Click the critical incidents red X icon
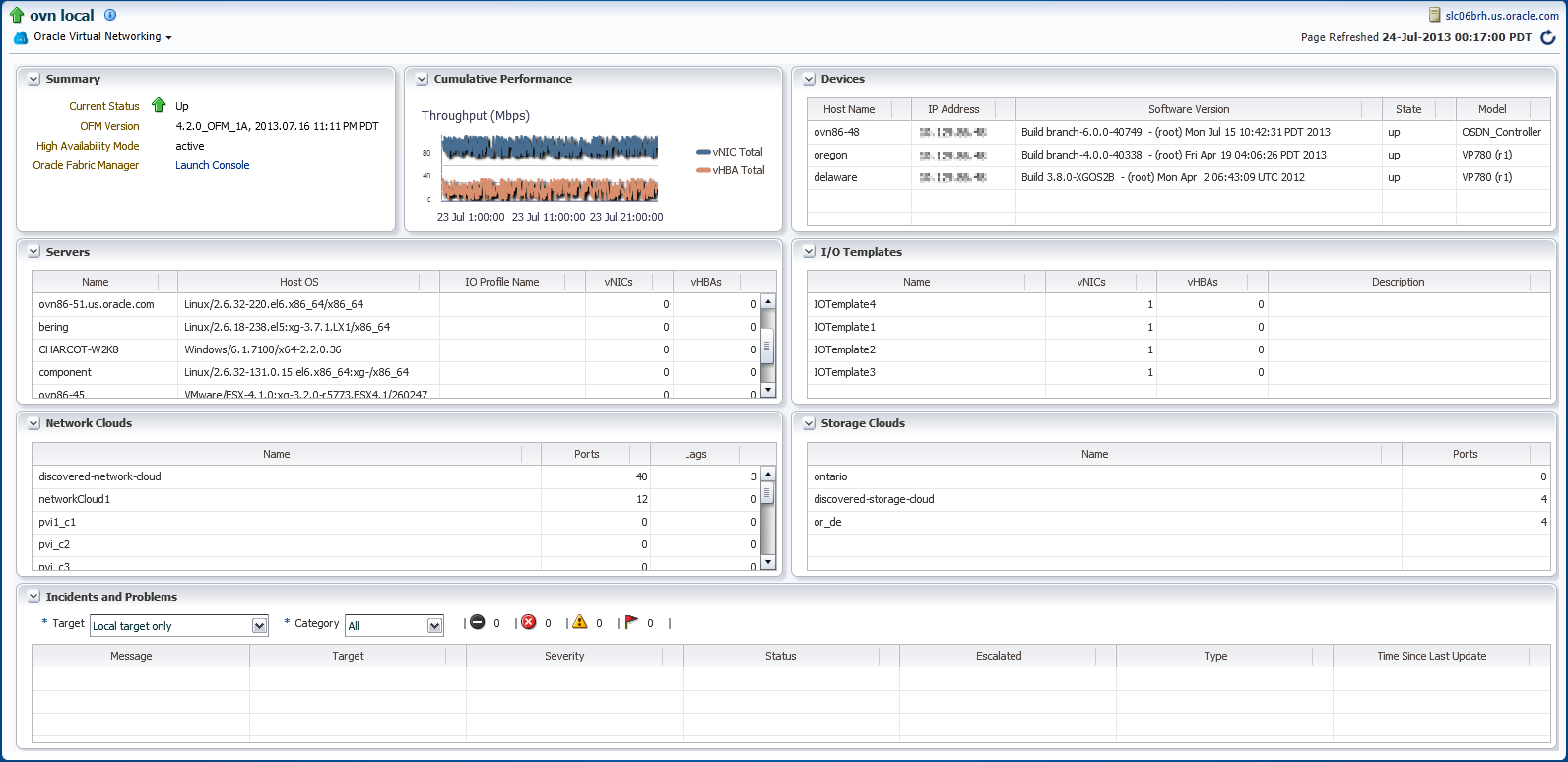This screenshot has width=1568, height=762. click(x=529, y=622)
